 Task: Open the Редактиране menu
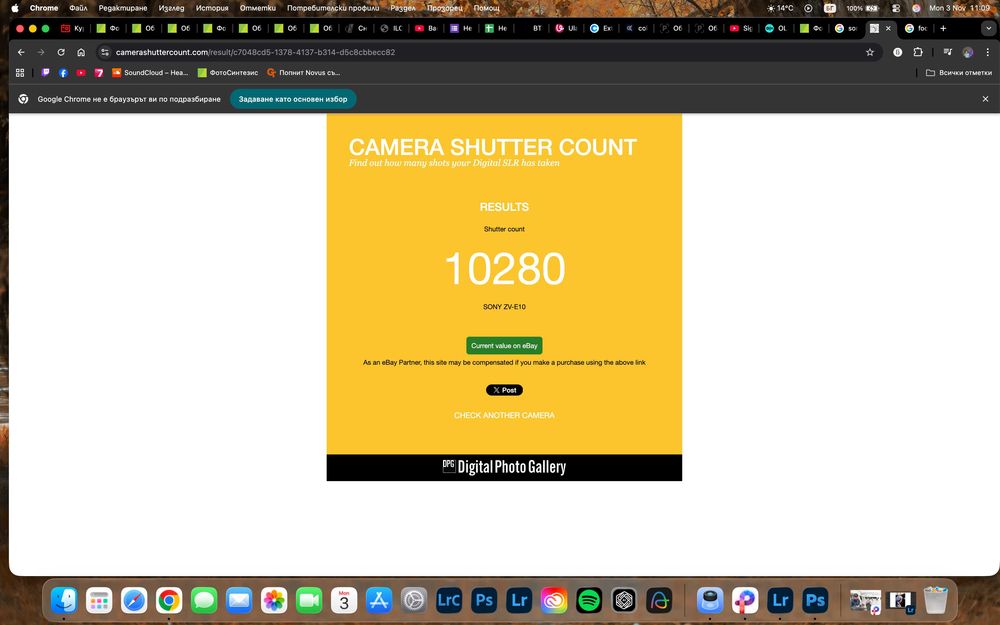pyautogui.click(x=122, y=8)
